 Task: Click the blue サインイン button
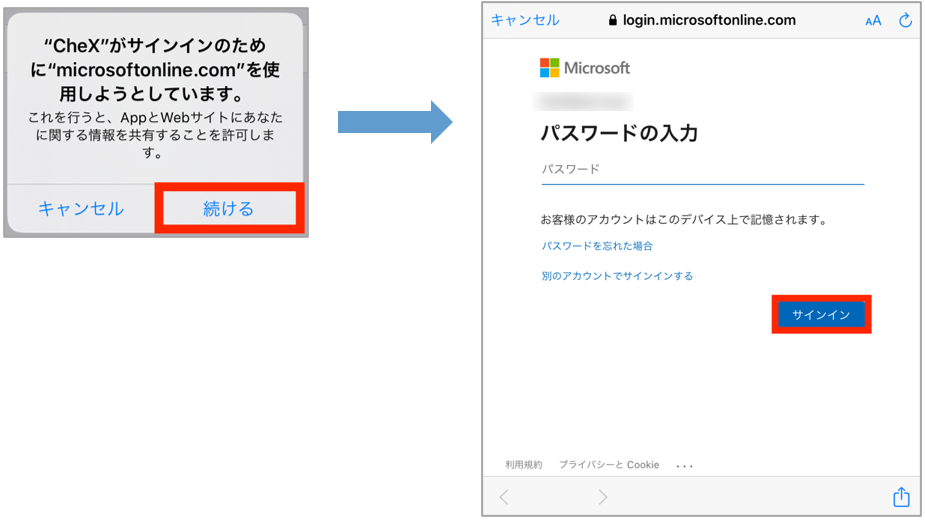pos(821,314)
